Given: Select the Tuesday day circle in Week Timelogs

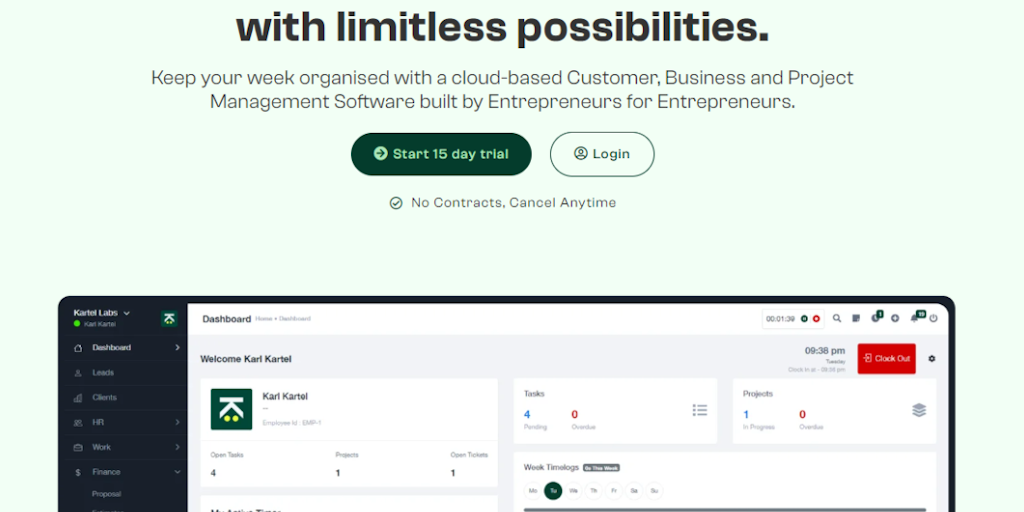Looking at the screenshot, I should (553, 491).
